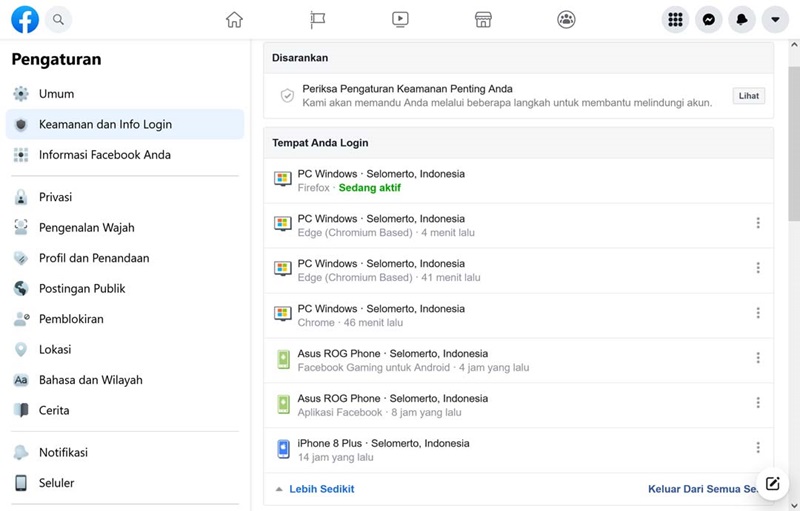Open options for Chrome session 46 menit lalu

point(758,313)
